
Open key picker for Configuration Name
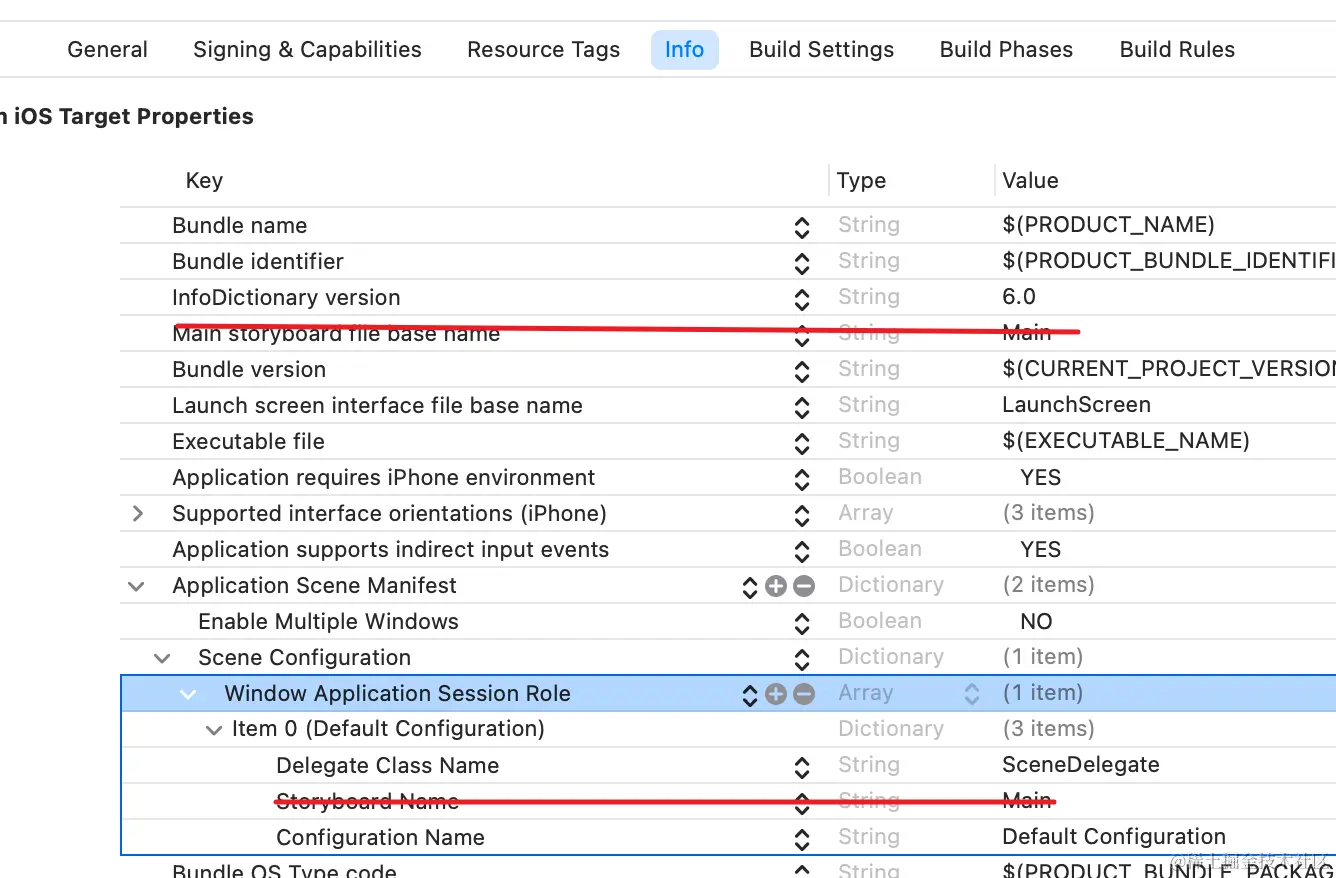(801, 840)
